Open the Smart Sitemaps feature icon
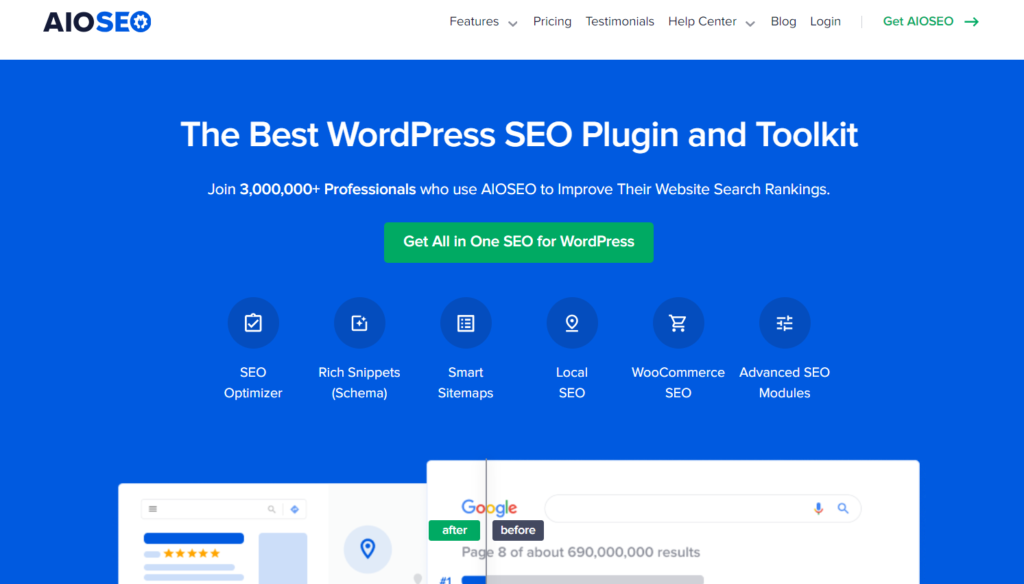 tap(465, 322)
